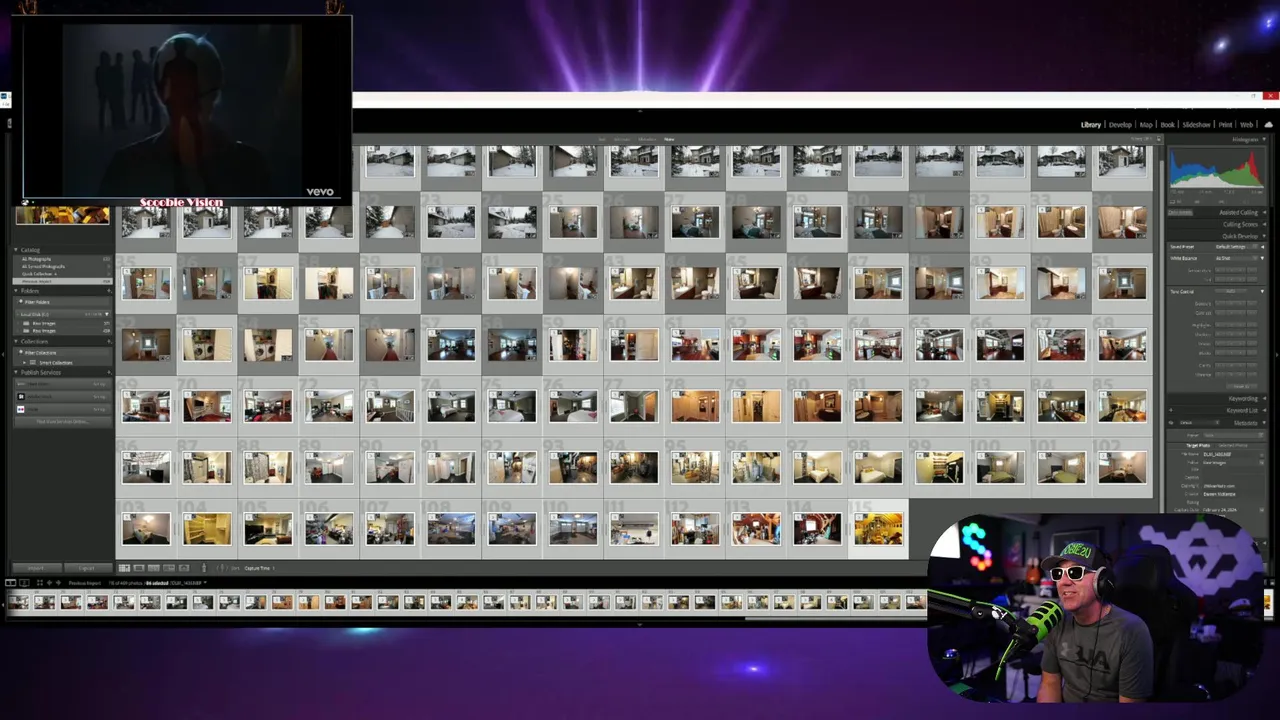Select Previous Import in Catalog
The width and height of the screenshot is (1280, 720).
tap(62, 281)
